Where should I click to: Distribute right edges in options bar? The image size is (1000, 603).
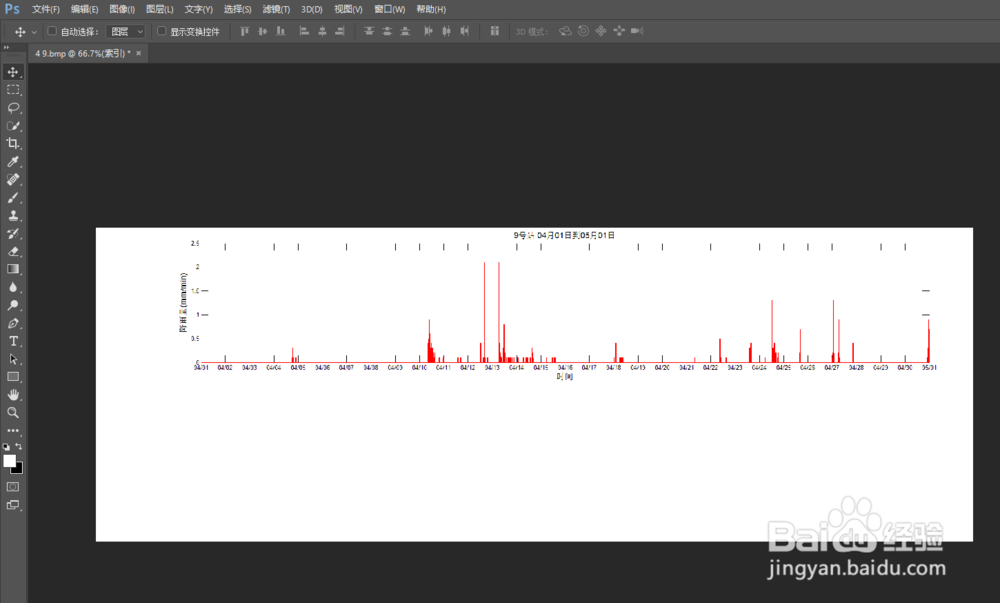click(464, 31)
